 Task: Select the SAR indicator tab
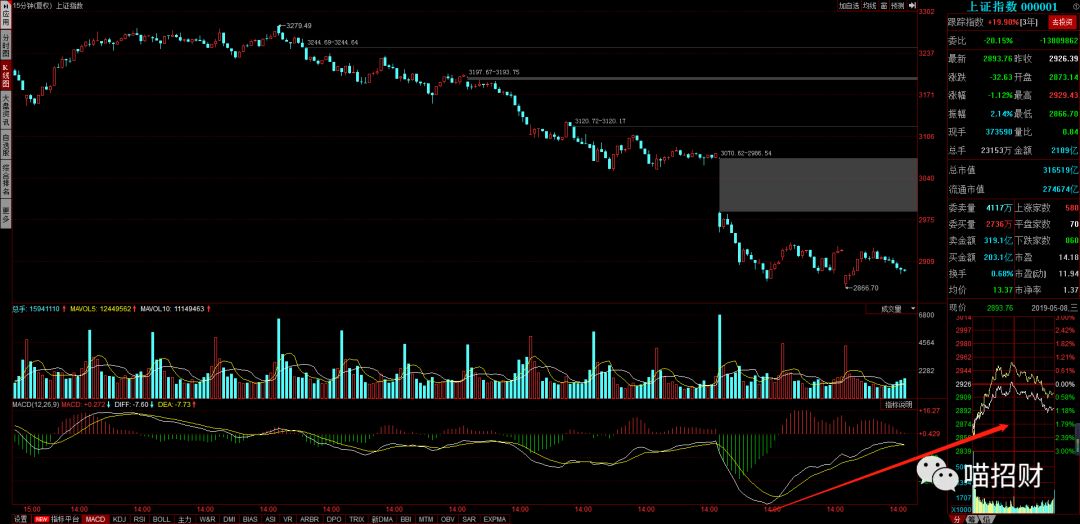469,519
